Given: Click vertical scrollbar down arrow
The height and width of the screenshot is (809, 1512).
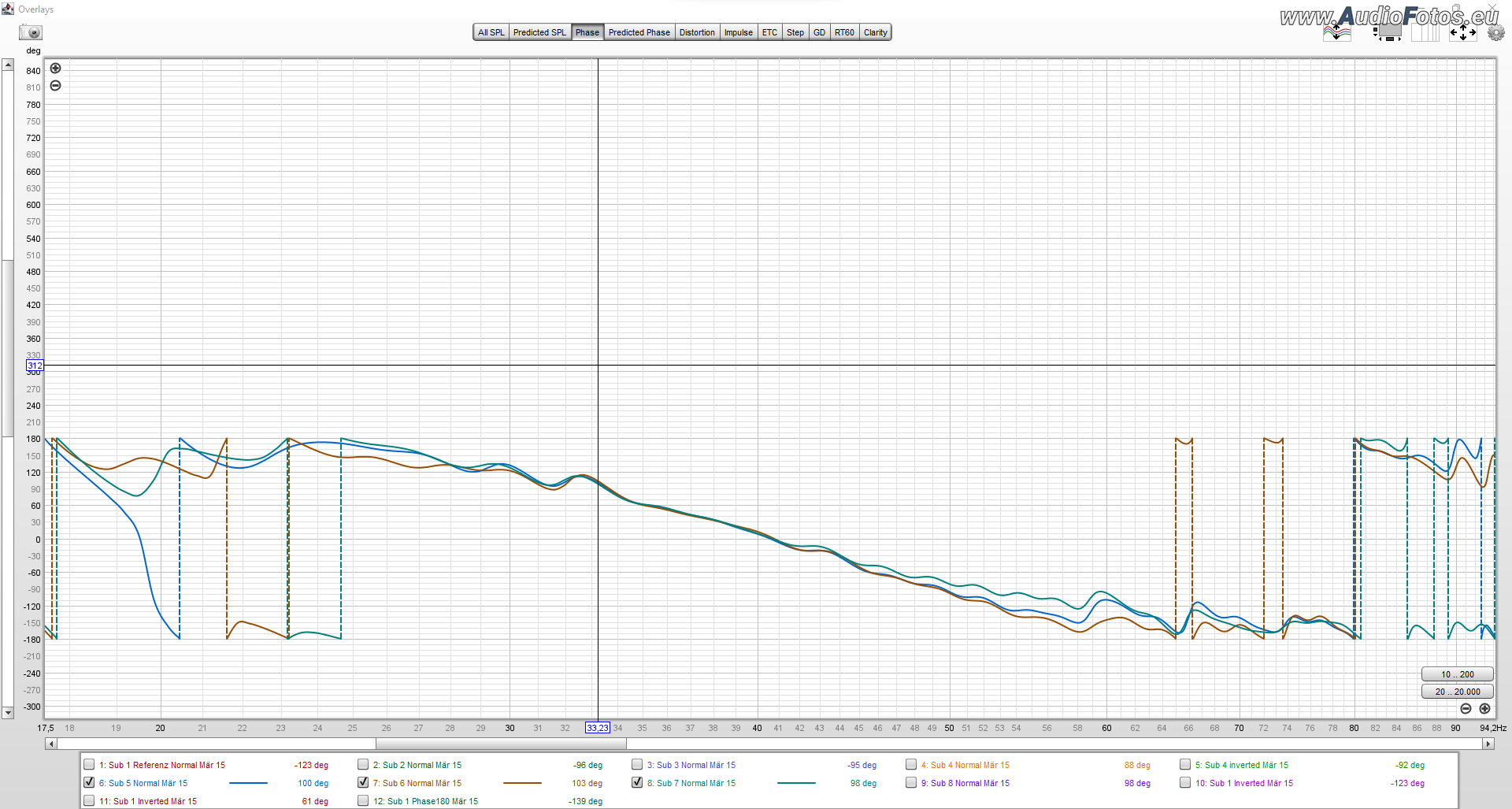Looking at the screenshot, I should tap(8, 713).
